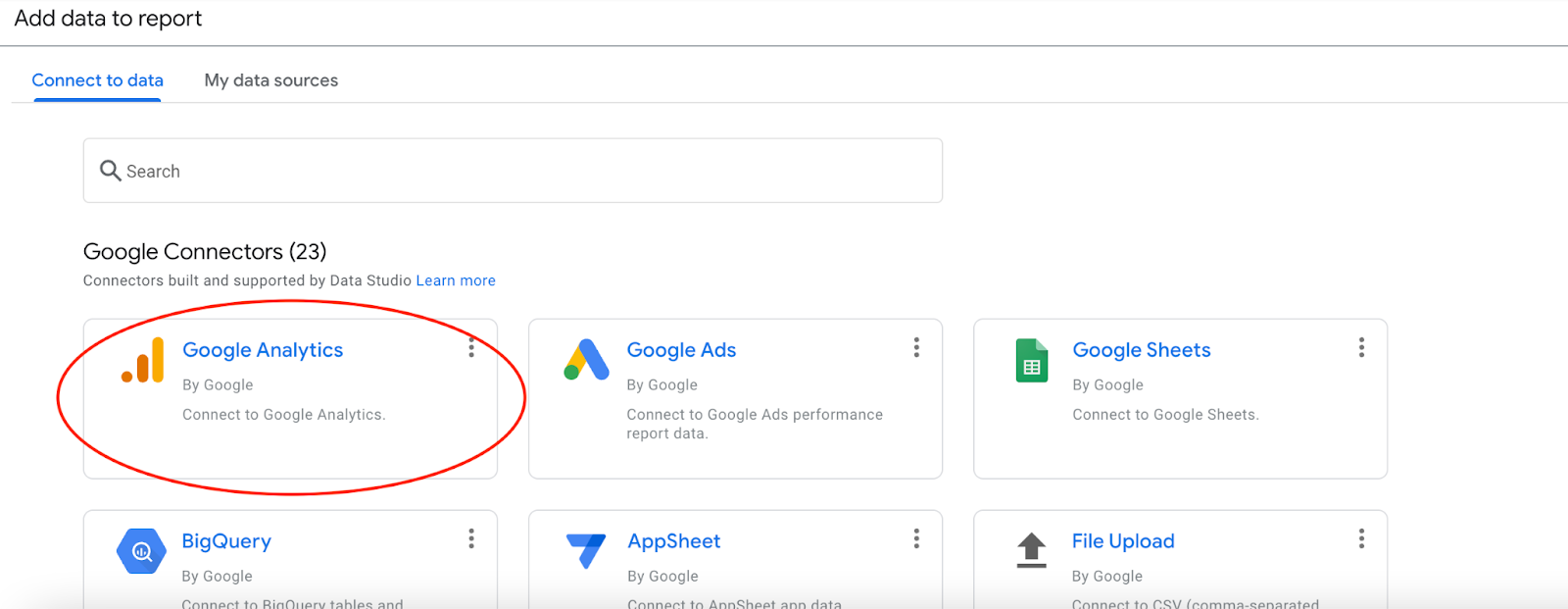Click the blue BigQuery hexagon icon
The width and height of the screenshot is (1568, 609).
click(x=142, y=551)
